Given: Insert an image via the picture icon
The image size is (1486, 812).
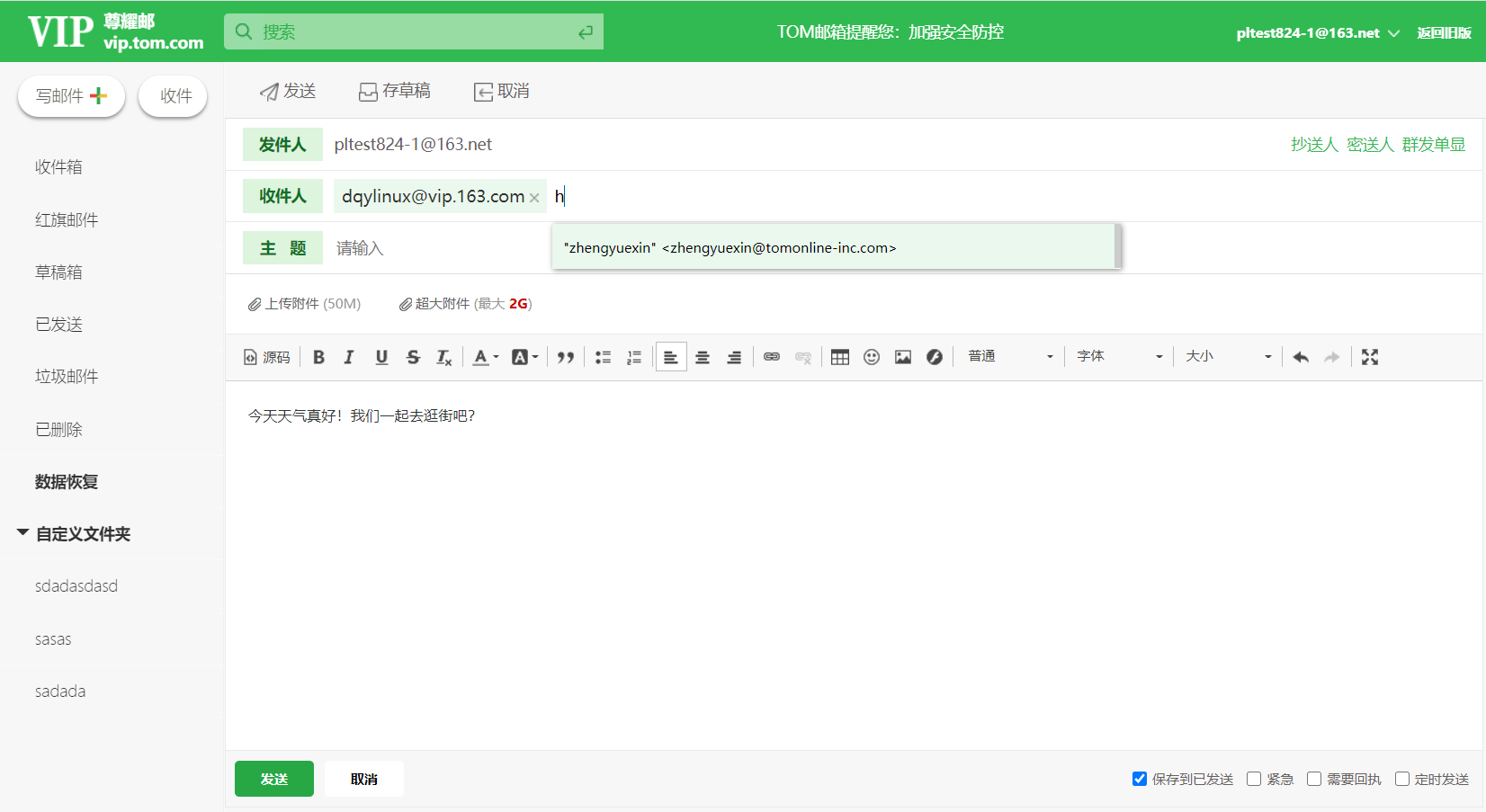Looking at the screenshot, I should 903,356.
